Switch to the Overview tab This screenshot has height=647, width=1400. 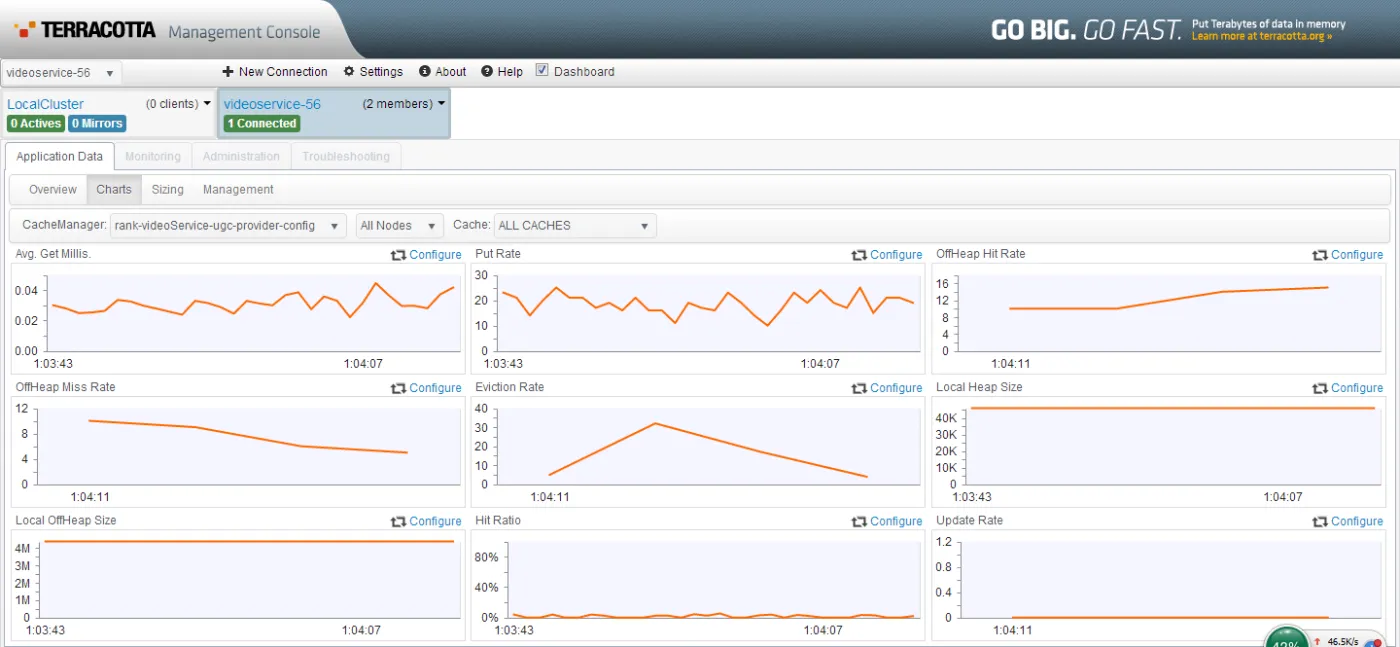pyautogui.click(x=52, y=190)
